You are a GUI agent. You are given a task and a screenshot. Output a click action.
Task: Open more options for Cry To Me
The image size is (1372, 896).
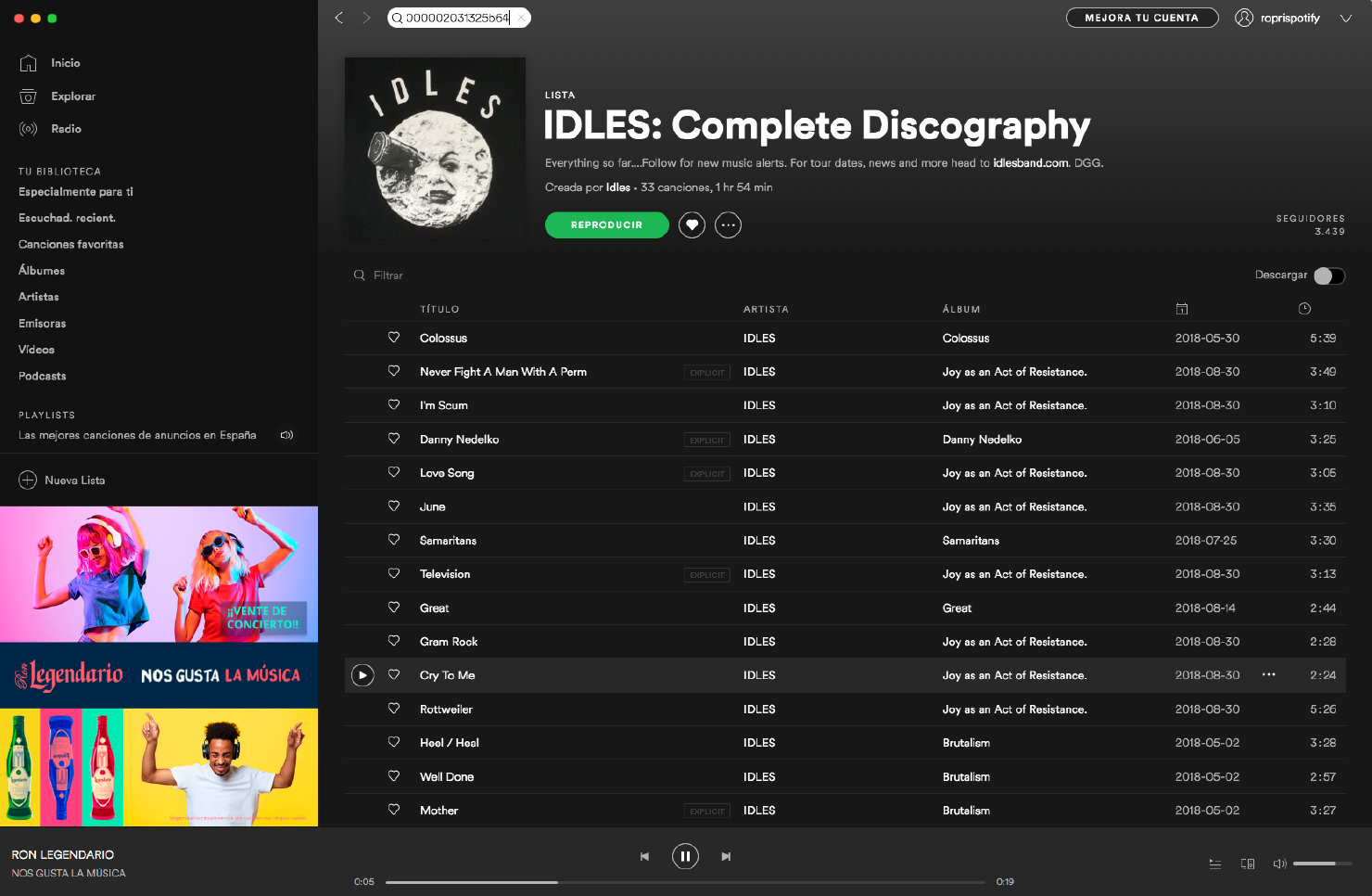pyautogui.click(x=1269, y=675)
